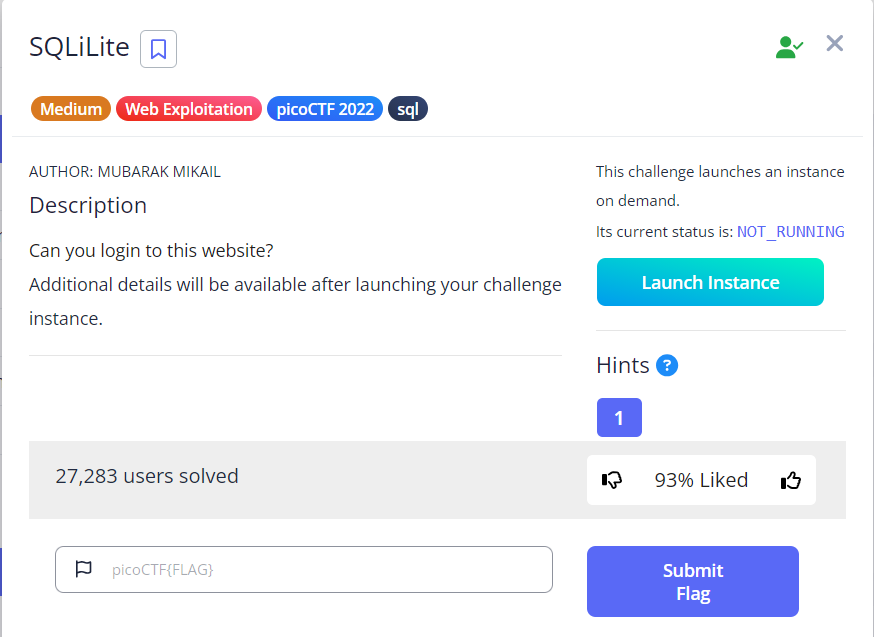This screenshot has height=637, width=874.
Task: Click the flag icon inside the answer field
Action: pos(81,569)
